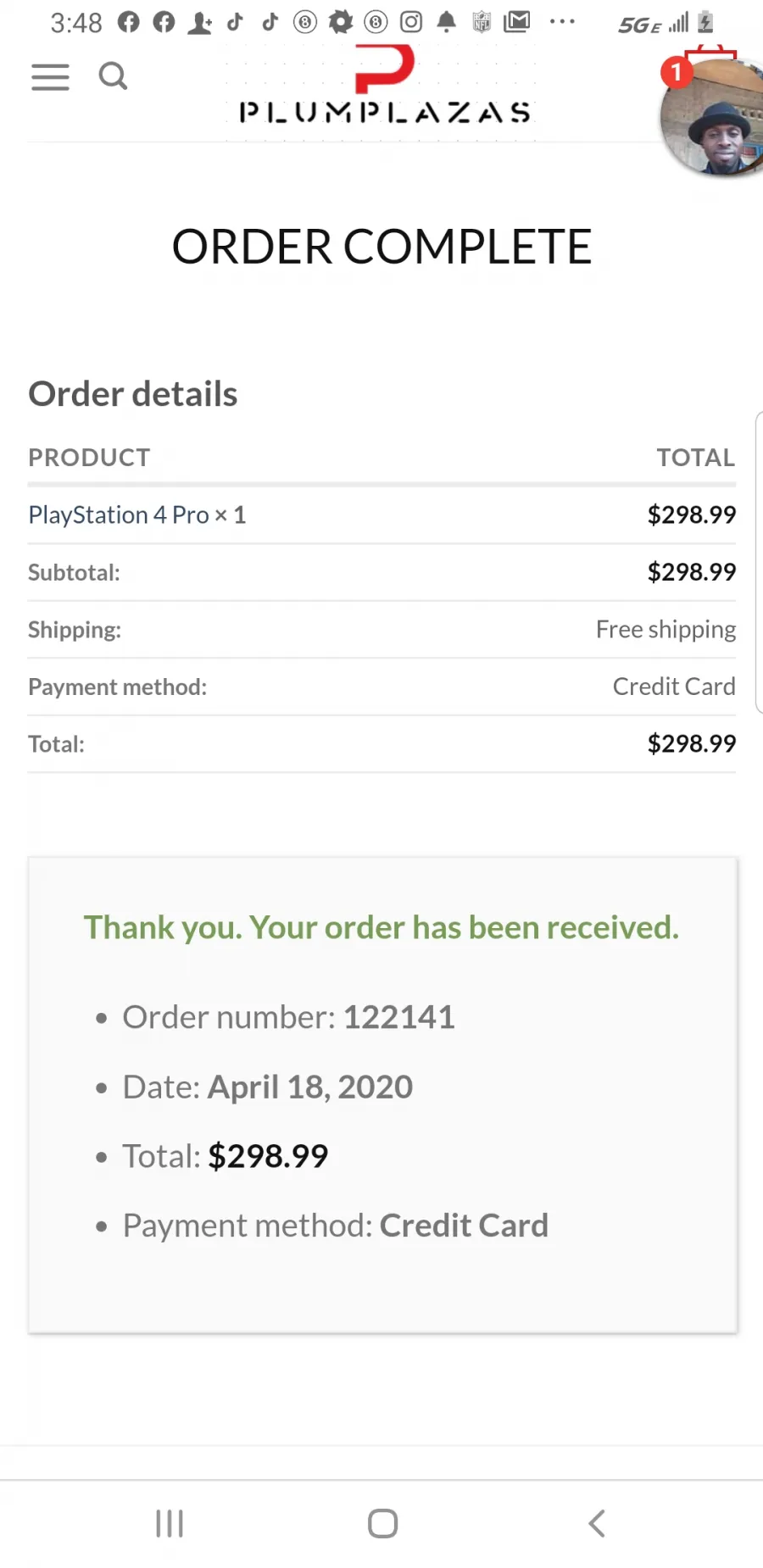The width and height of the screenshot is (763, 1568).
Task: Tap the bell notification icon
Action: coord(447,22)
